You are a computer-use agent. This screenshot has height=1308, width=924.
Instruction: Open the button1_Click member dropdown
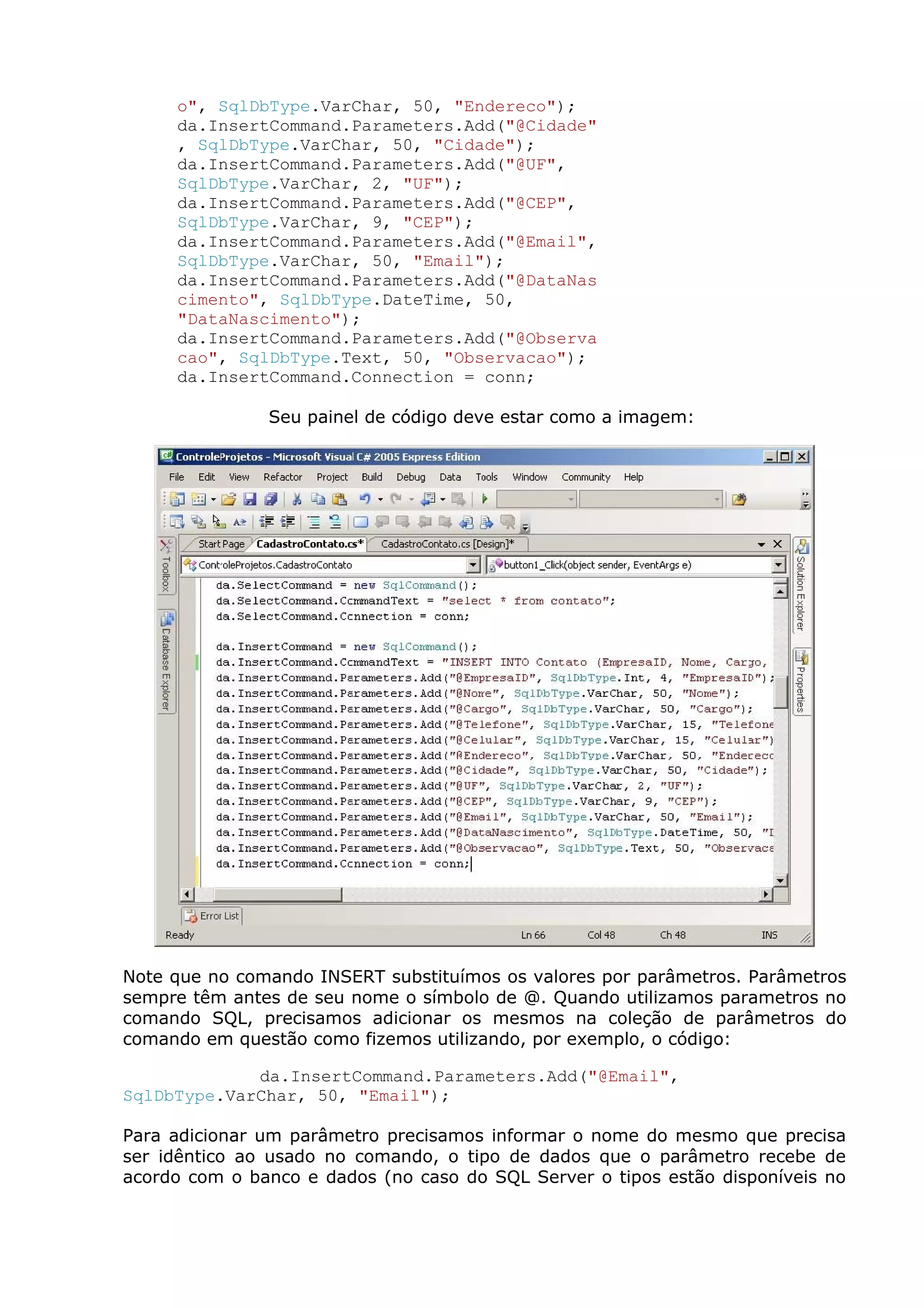pos(637,565)
